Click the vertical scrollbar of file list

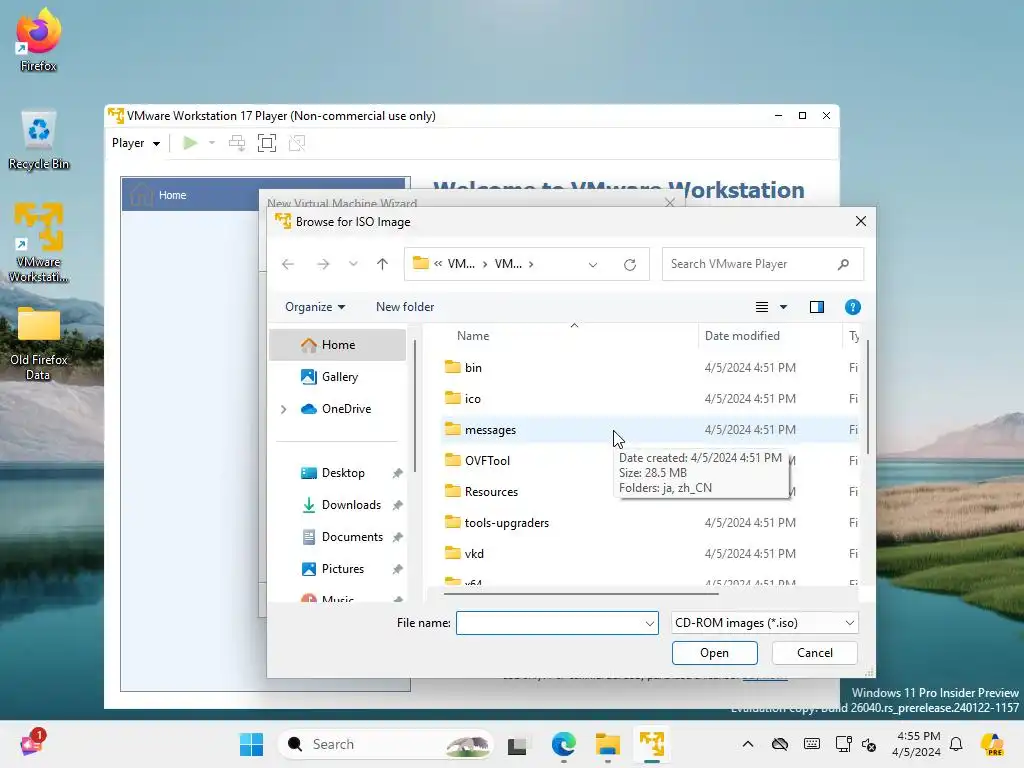868,397
